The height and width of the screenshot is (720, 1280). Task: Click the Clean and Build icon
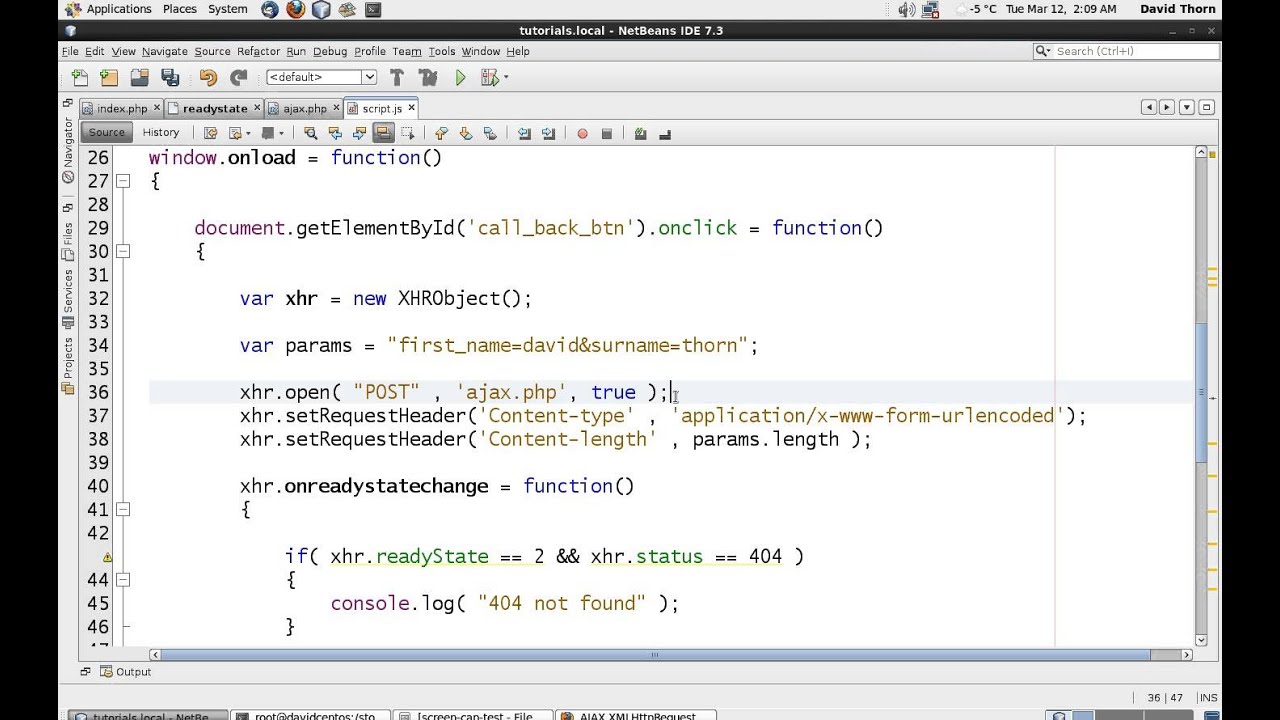coord(428,77)
